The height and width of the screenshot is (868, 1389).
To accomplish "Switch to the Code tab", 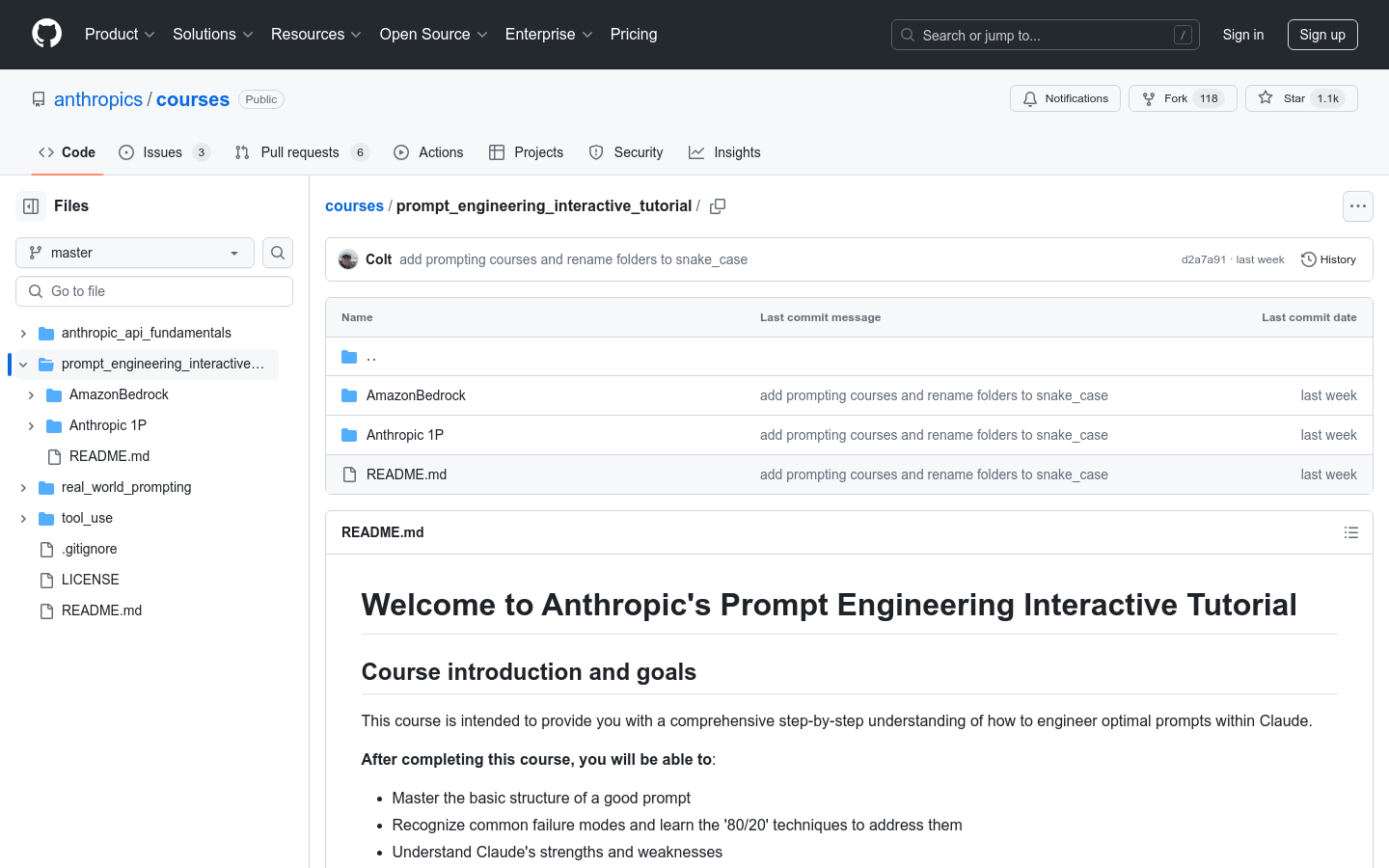I will pyautogui.click(x=68, y=152).
